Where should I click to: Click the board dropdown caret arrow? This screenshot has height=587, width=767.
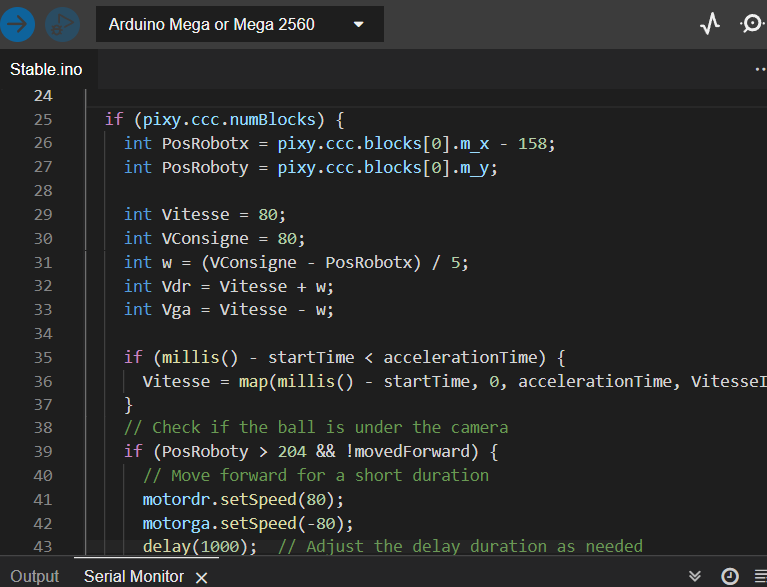(x=359, y=24)
